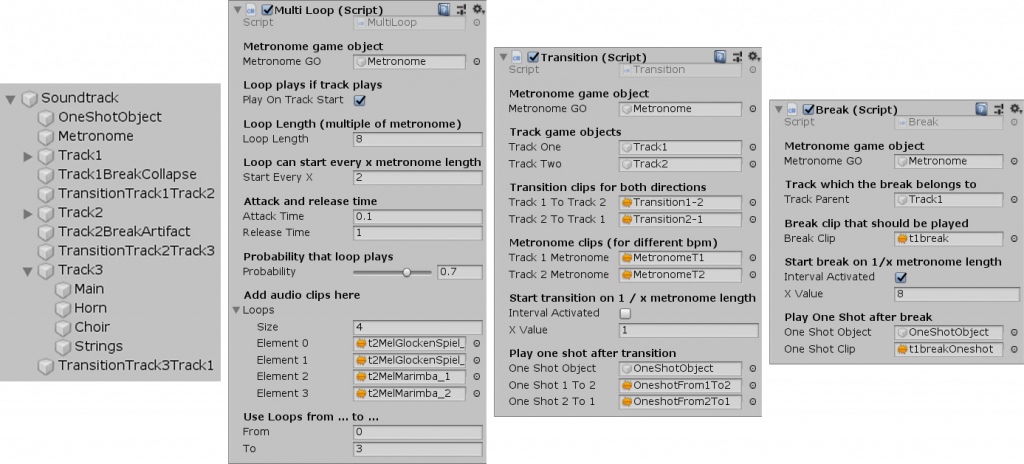Image resolution: width=1024 pixels, height=464 pixels.
Task: Disable Interval Activated in Break script
Action: [x=901, y=277]
